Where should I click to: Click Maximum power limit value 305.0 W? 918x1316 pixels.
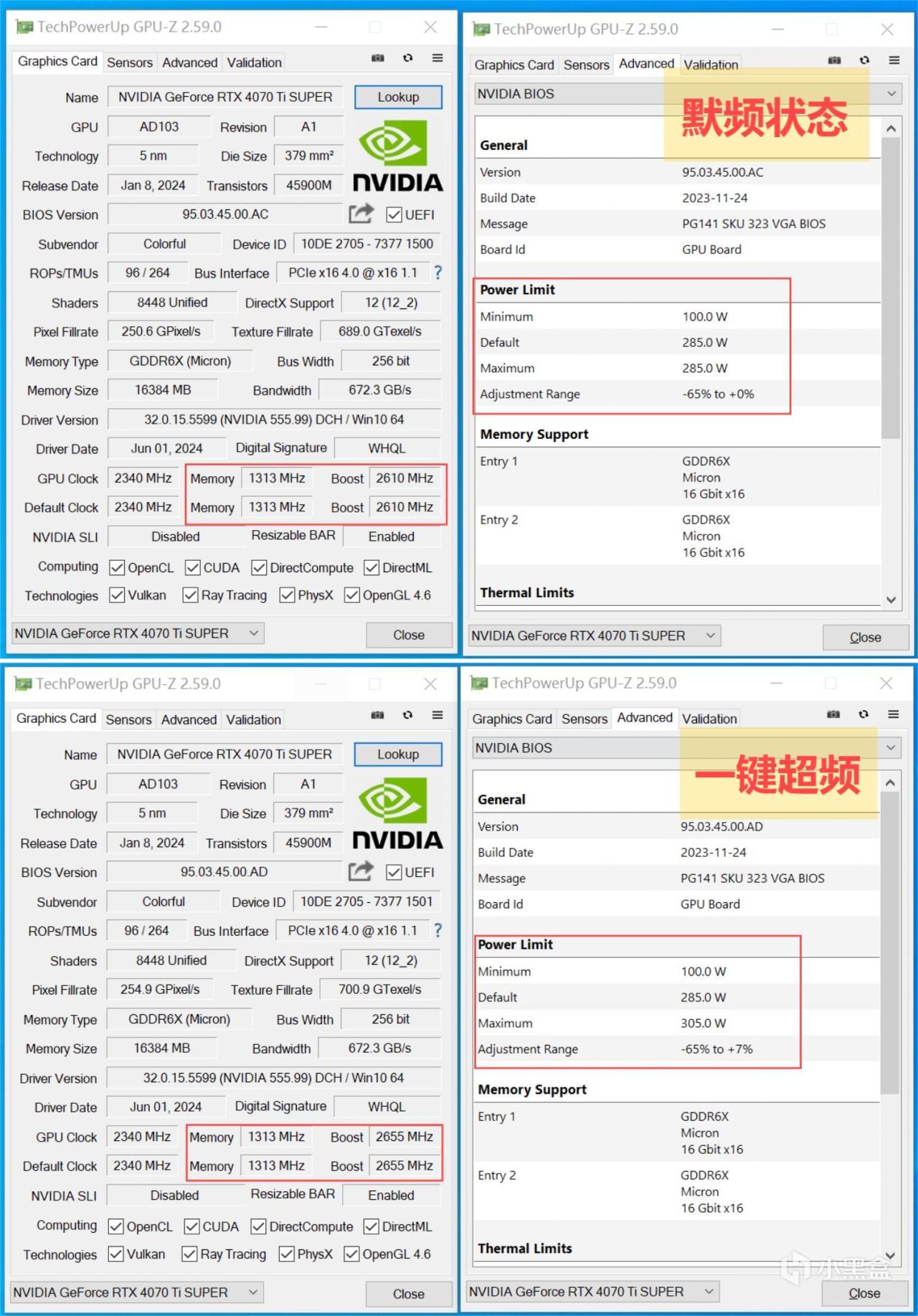click(x=704, y=1023)
